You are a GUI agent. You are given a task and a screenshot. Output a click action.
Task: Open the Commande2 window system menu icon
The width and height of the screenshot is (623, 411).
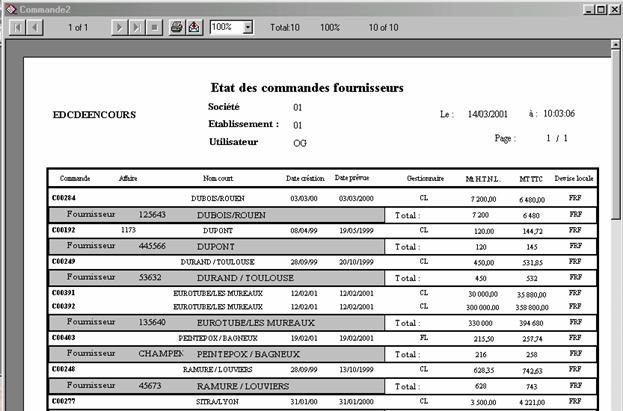coord(8,8)
